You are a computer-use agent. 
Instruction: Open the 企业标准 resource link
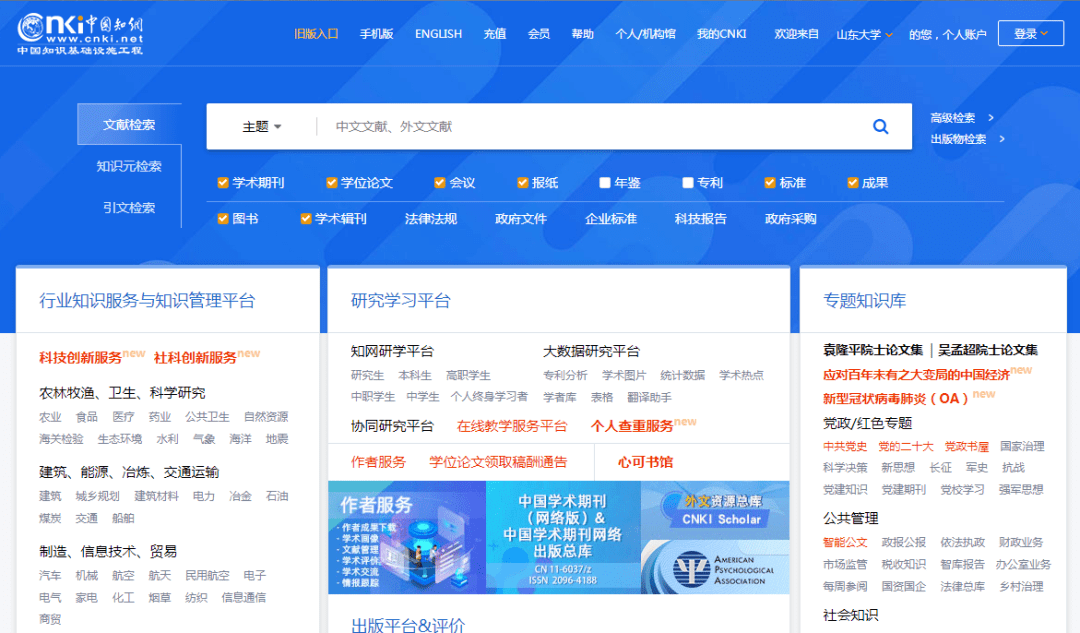(611, 219)
